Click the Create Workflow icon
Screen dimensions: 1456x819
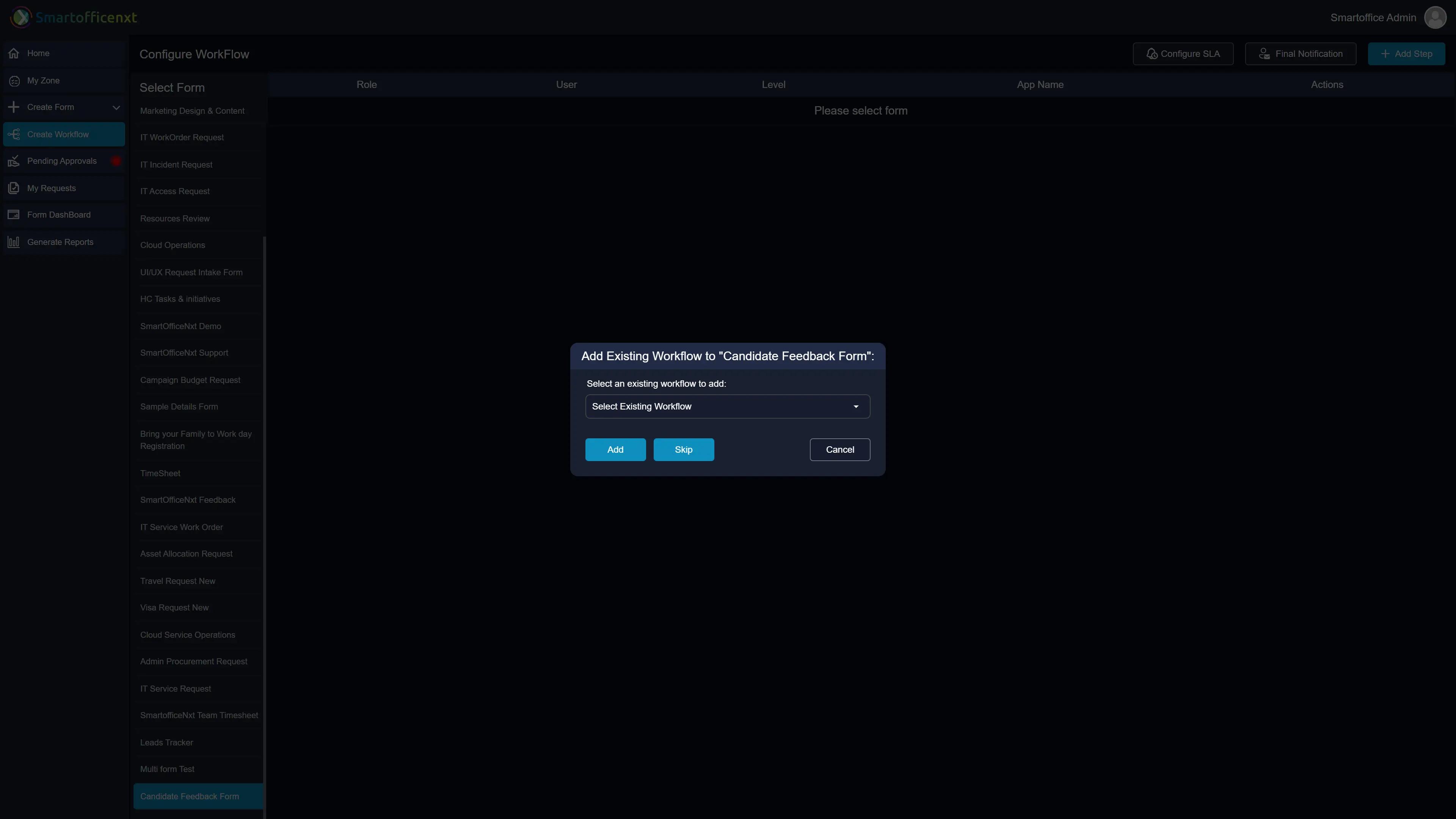tap(14, 135)
